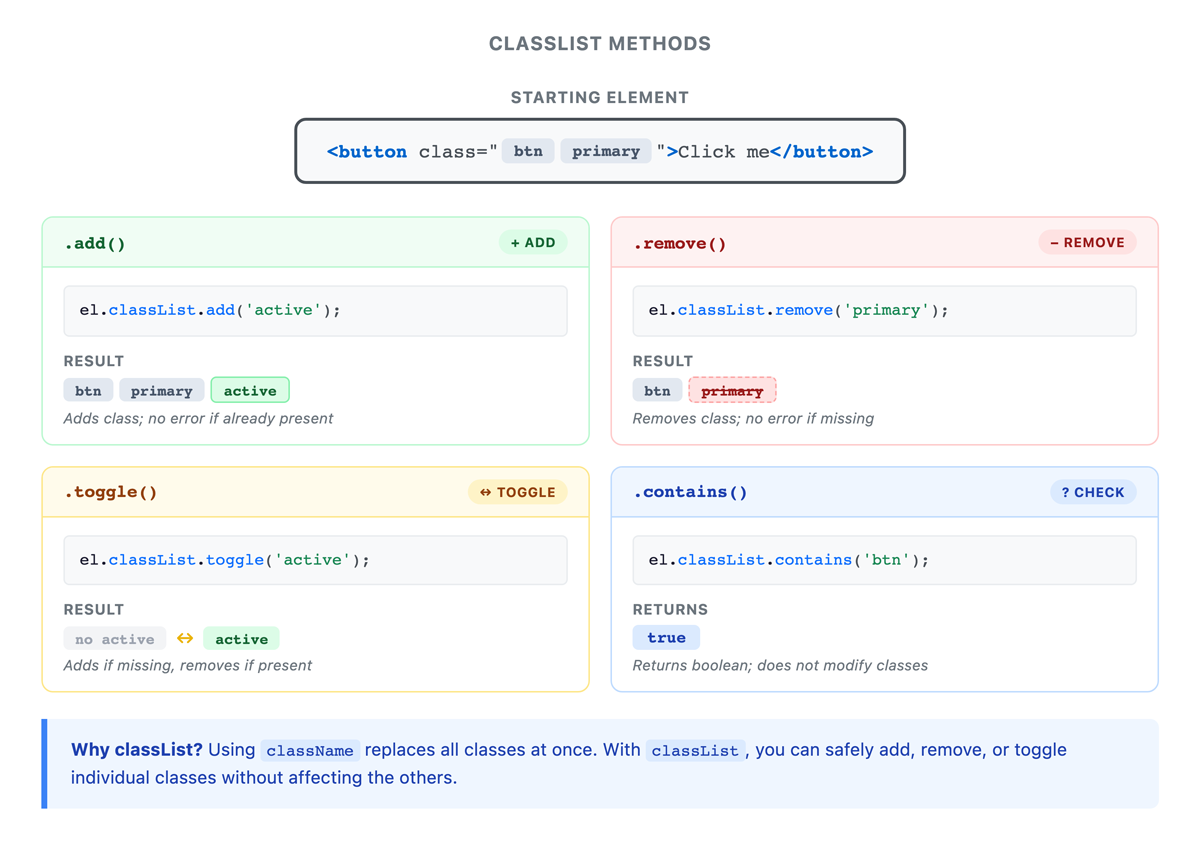This screenshot has width=1200, height=854.
Task: Click the ↔ TOGGLE badge
Action: coord(518,492)
